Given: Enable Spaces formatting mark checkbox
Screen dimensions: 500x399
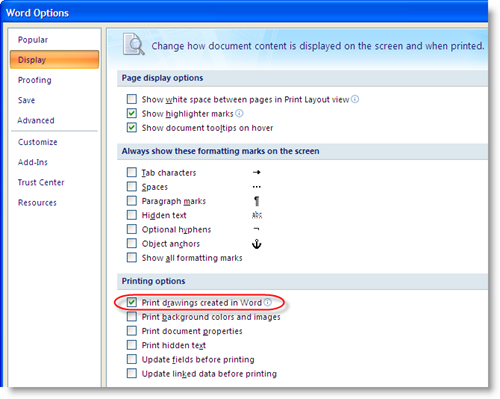Looking at the screenshot, I should [132, 186].
